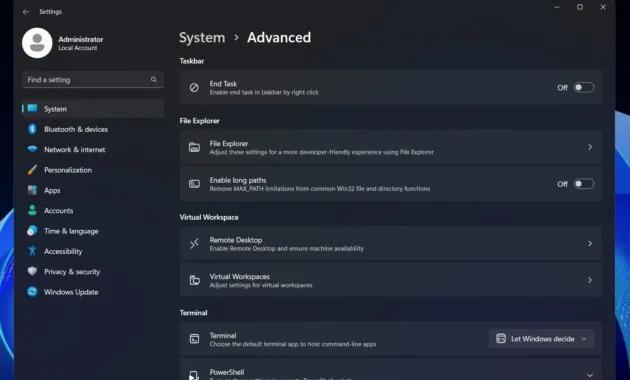Click the System monitor icon in sidebar
This screenshot has width=630, height=380.
click(33, 108)
